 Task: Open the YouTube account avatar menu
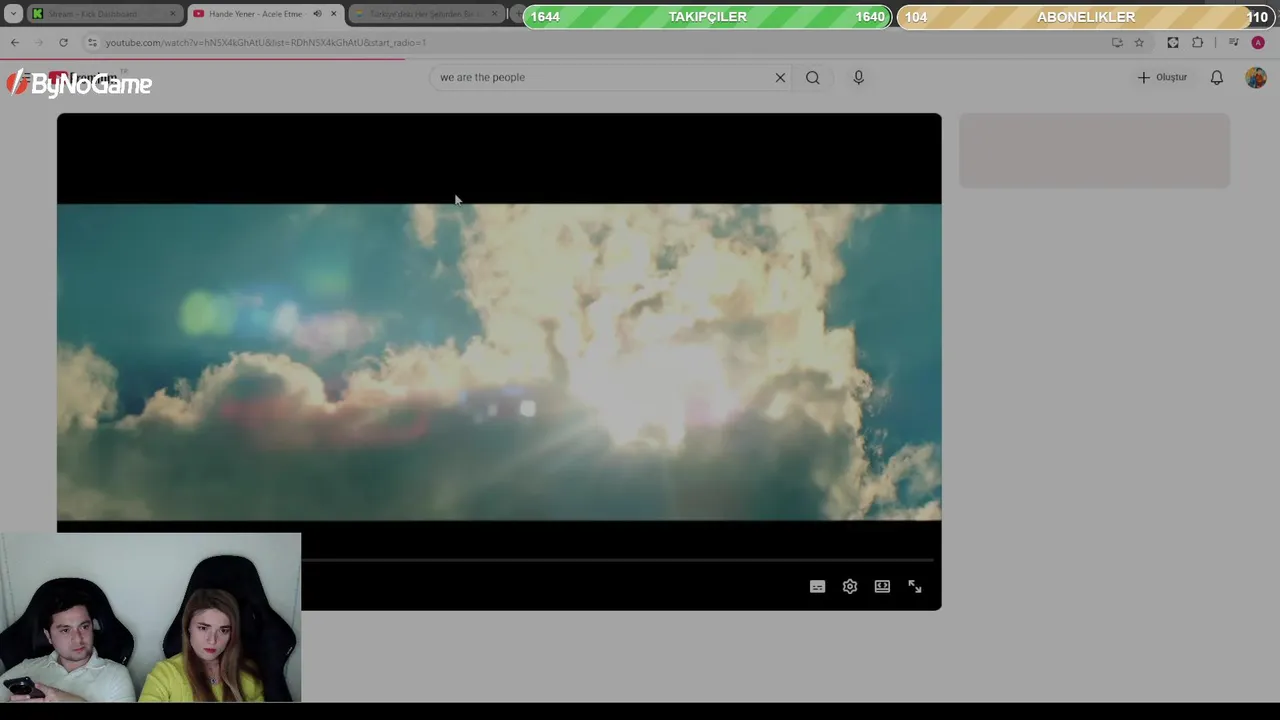pos(1256,77)
